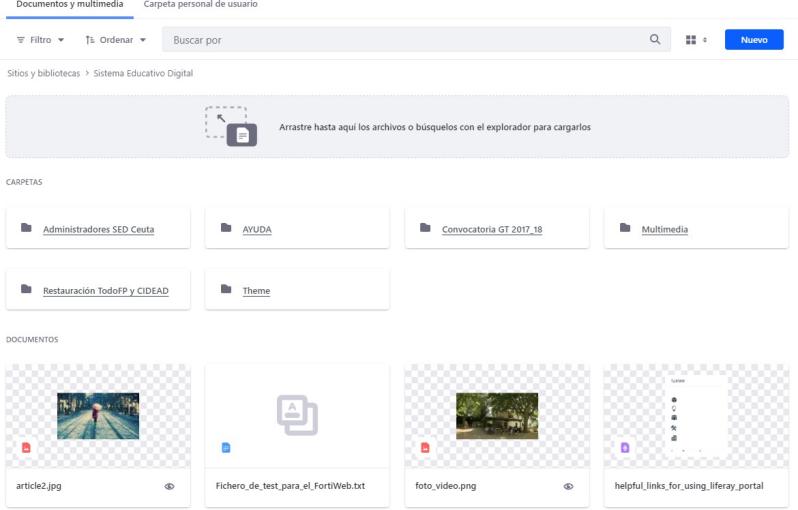Click into the Buscar por search field

pos(407,40)
